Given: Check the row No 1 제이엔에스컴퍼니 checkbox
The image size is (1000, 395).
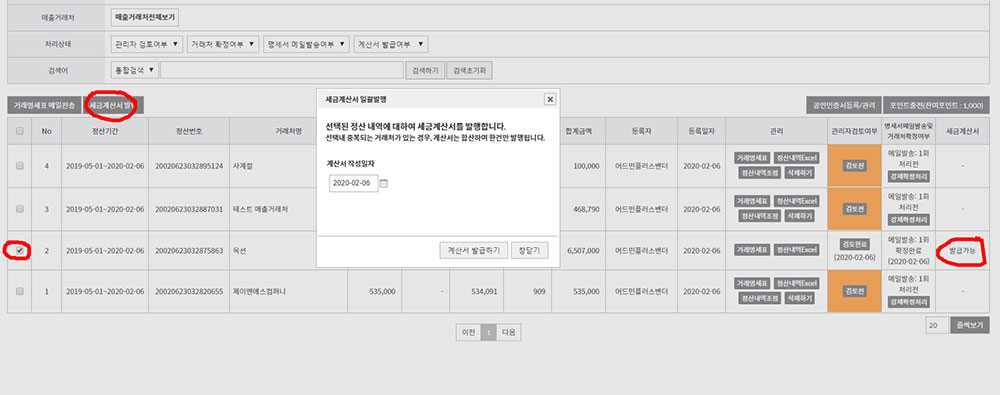Looking at the screenshot, I should click(x=20, y=291).
